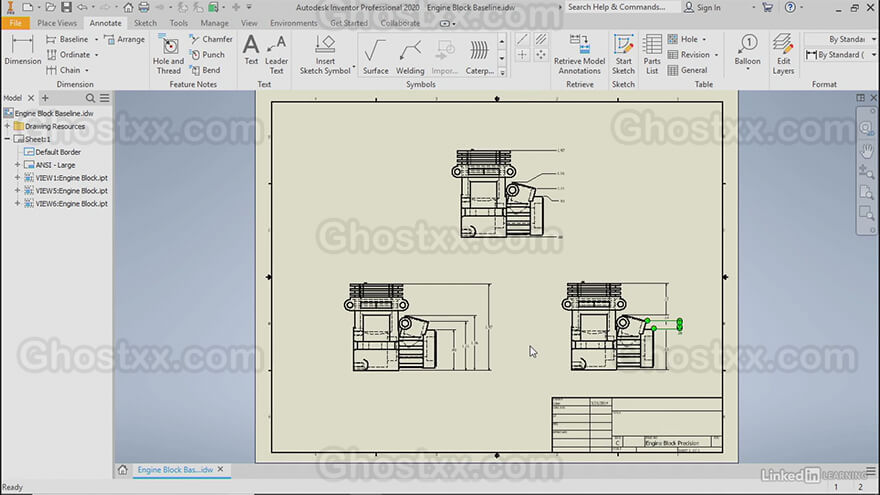
Task: Click Retrieve Model Annotations
Action: [x=579, y=54]
